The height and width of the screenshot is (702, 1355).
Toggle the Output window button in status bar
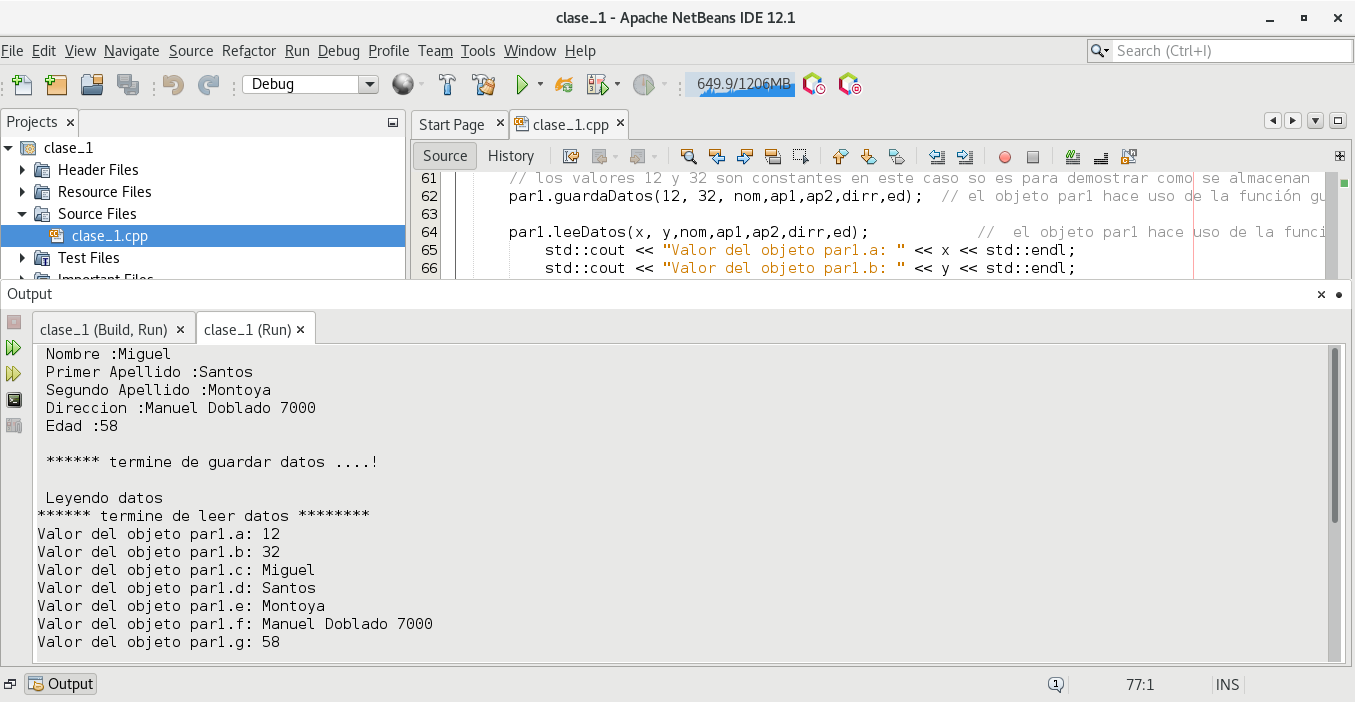[61, 684]
